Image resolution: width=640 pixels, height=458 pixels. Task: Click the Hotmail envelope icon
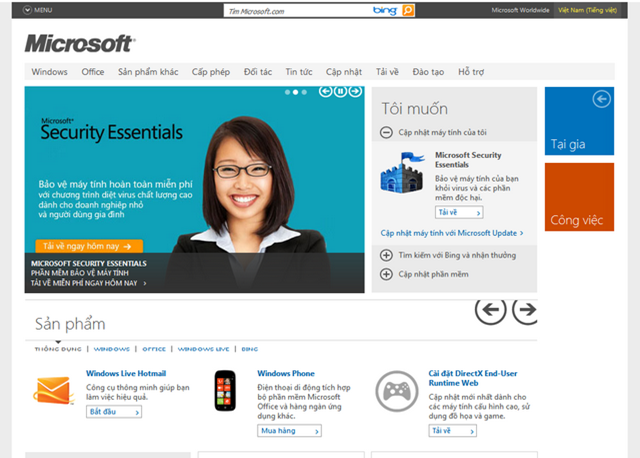(53, 390)
